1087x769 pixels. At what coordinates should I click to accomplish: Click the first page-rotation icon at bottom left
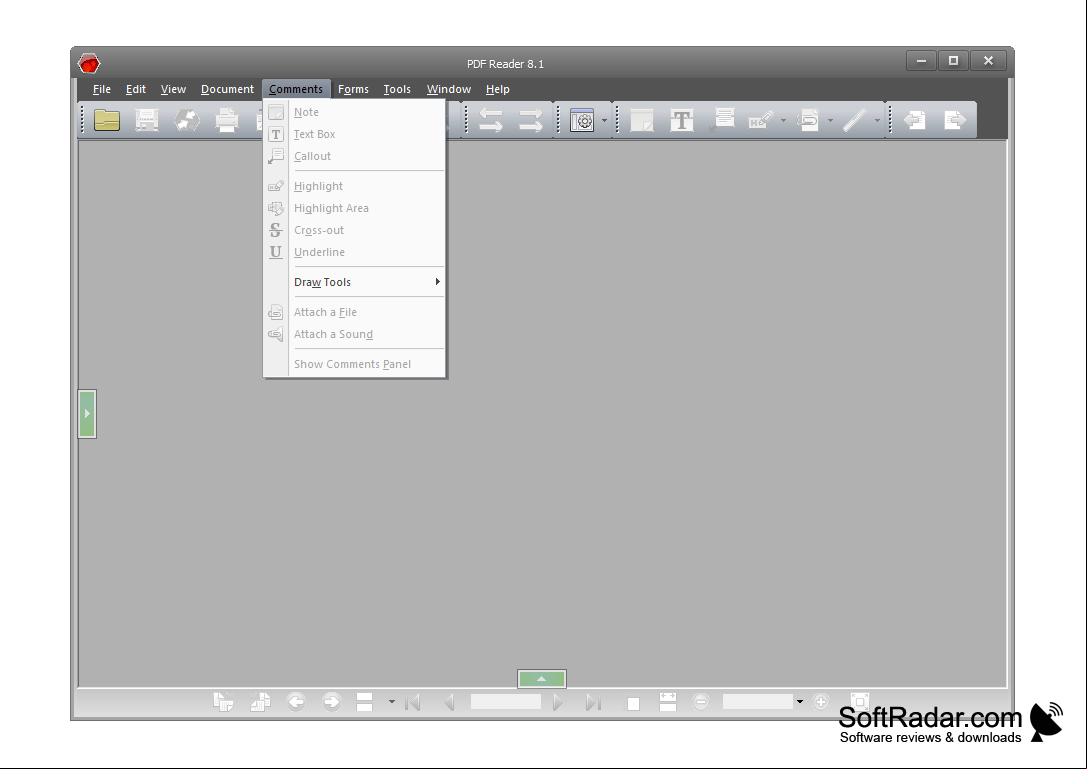pos(223,702)
